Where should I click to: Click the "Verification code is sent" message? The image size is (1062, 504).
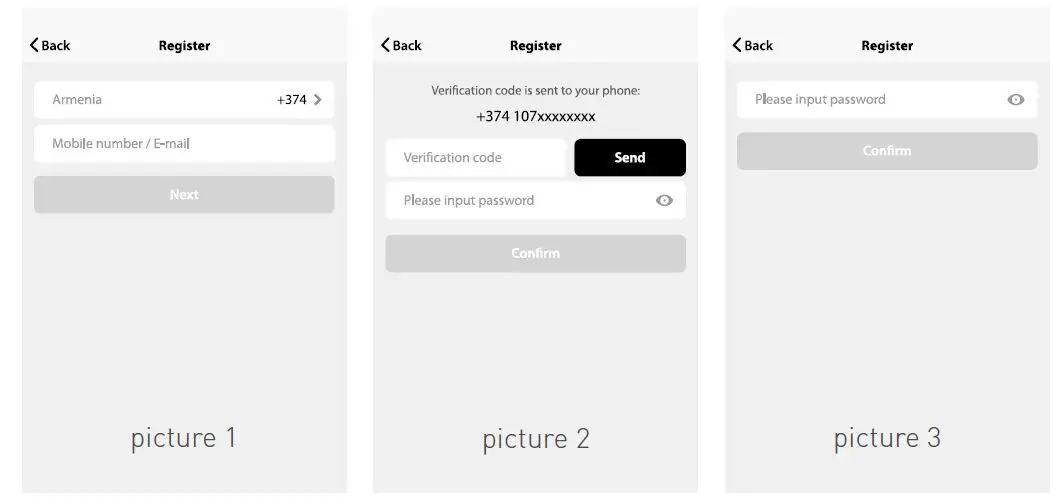pyautogui.click(x=535, y=90)
